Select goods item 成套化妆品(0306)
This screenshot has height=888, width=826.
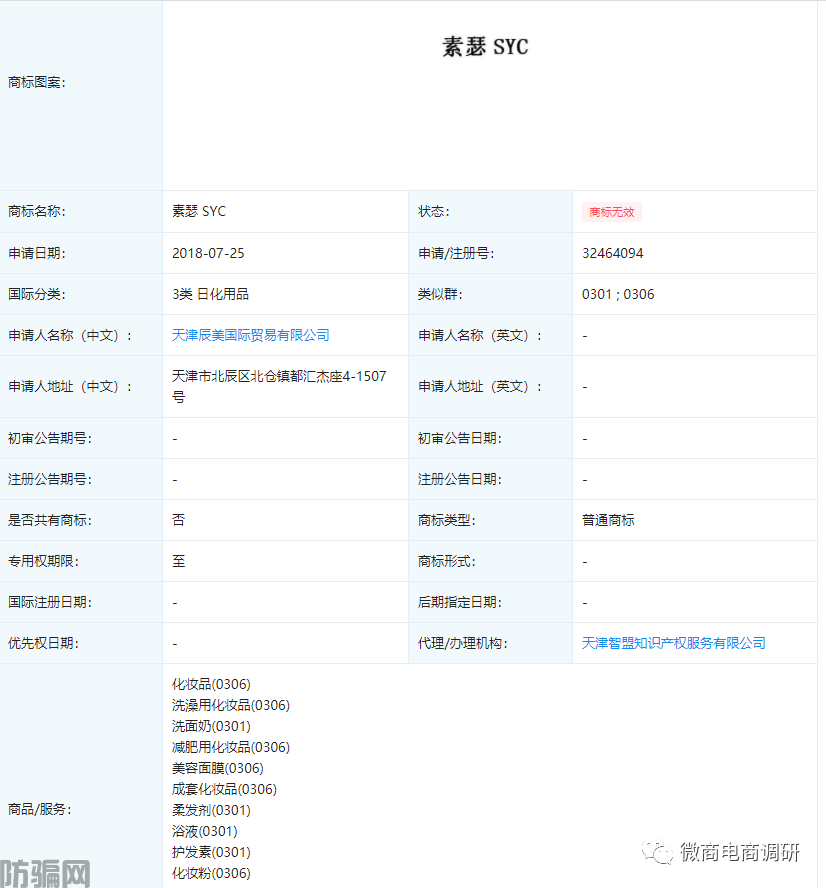[224, 789]
